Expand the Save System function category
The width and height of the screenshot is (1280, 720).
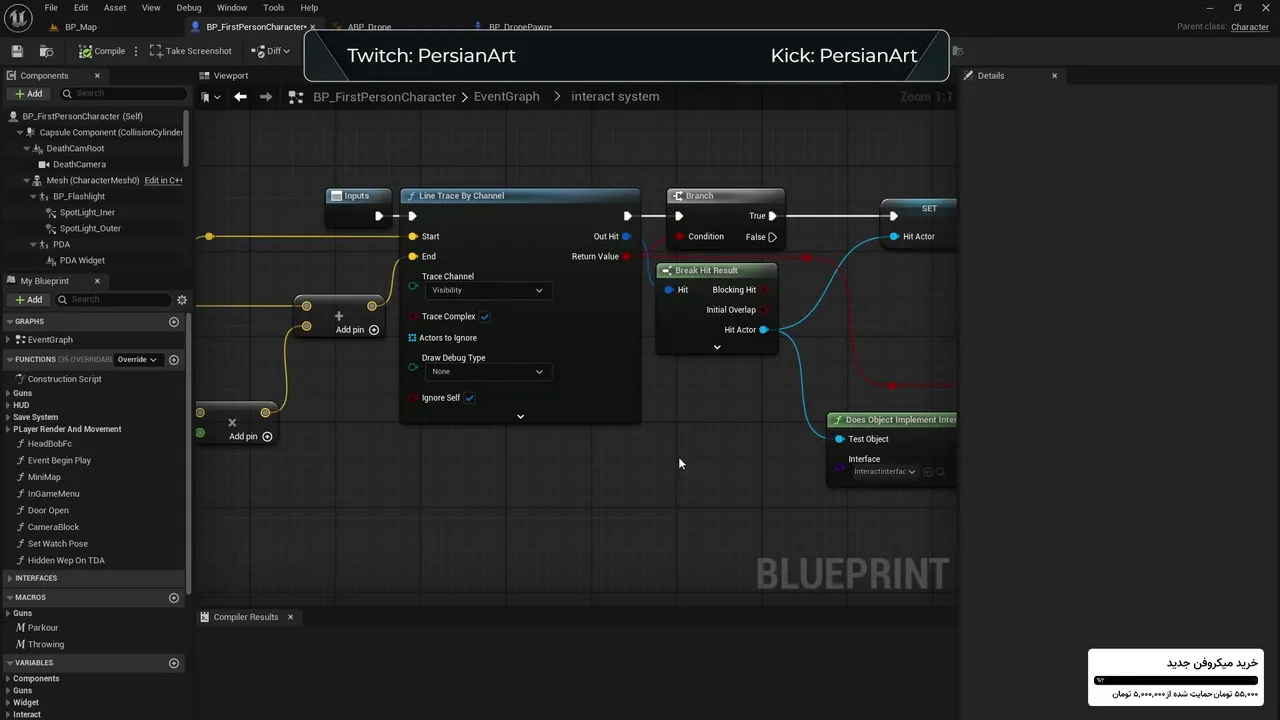pos(8,418)
